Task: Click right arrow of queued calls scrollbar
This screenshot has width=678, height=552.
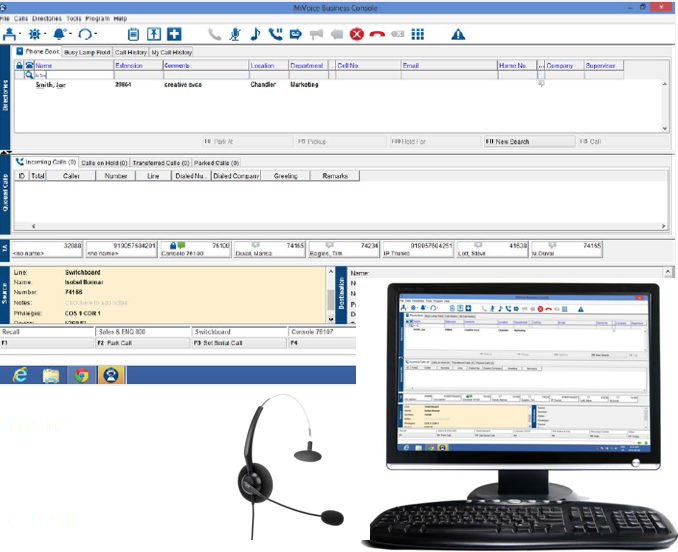Action: [x=664, y=226]
